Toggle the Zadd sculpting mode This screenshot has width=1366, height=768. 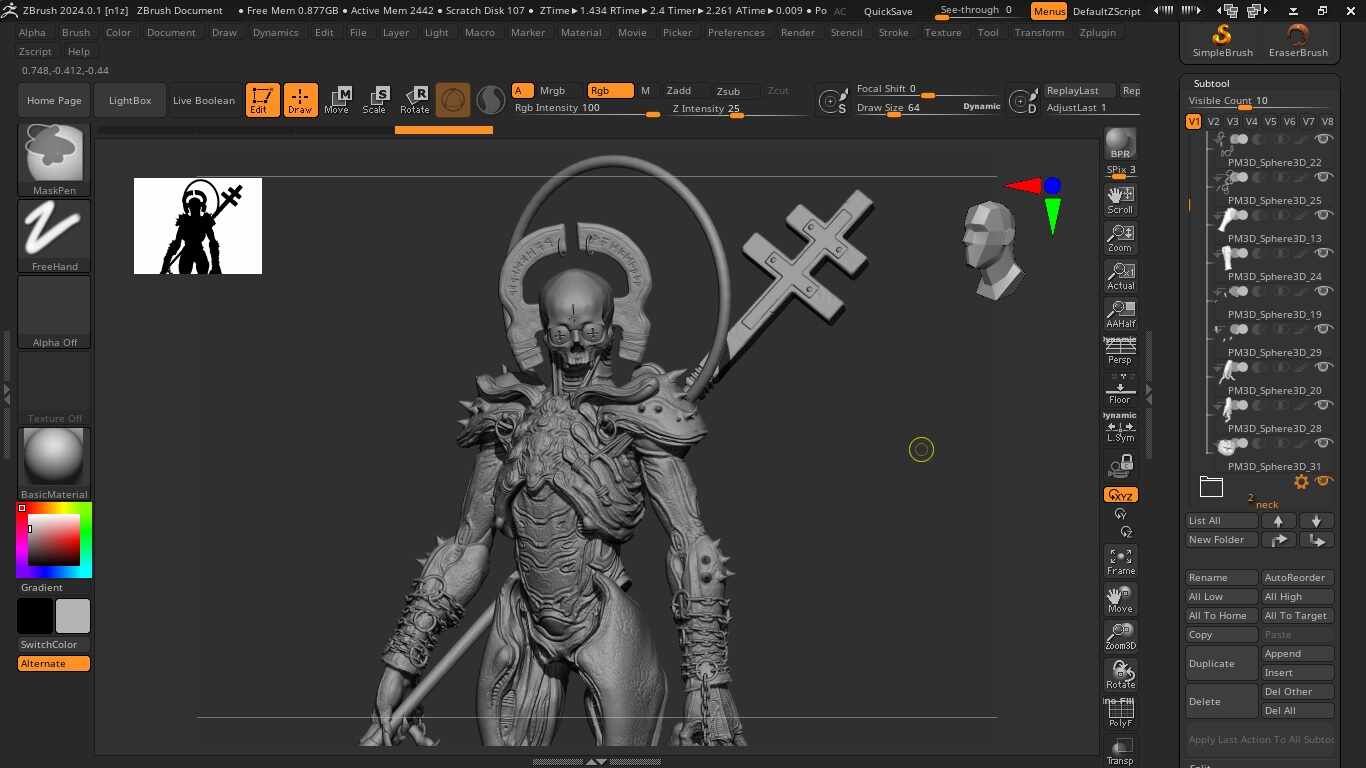(679, 90)
